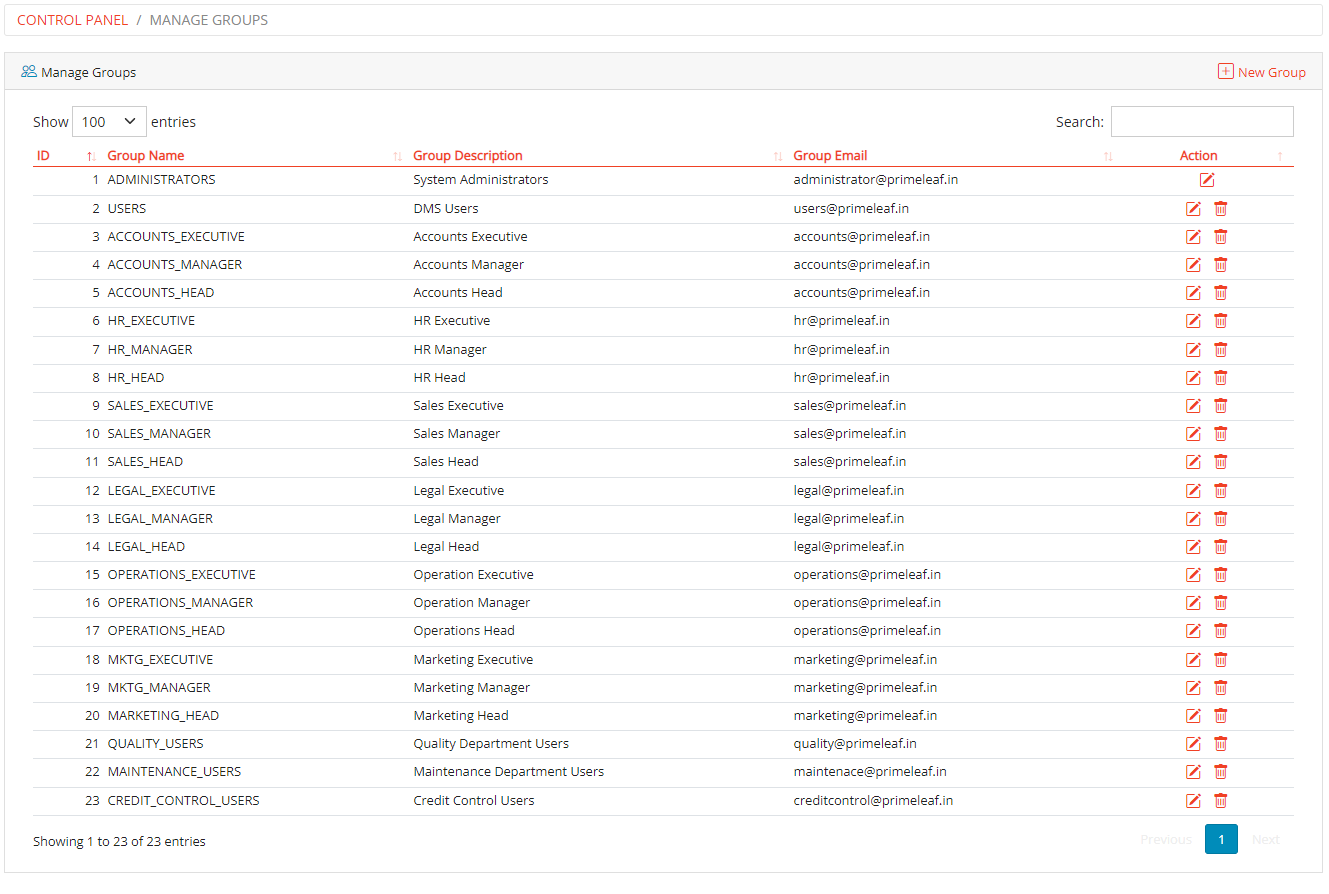Viewport: 1329px width, 894px height.
Task: Navigate to CONTROL PANEL breadcrumb
Action: tap(72, 19)
